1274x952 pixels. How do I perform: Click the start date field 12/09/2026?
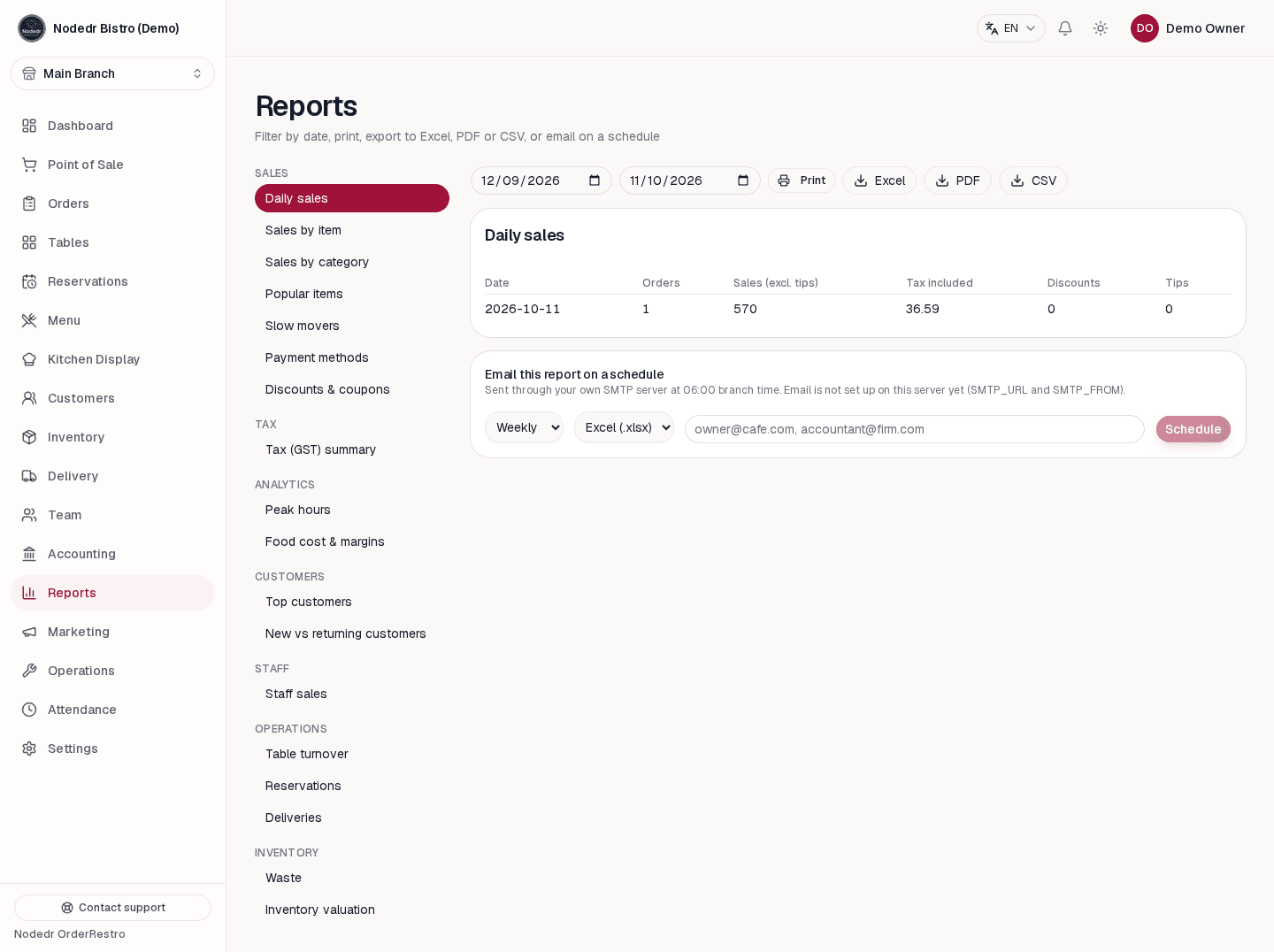tap(541, 180)
